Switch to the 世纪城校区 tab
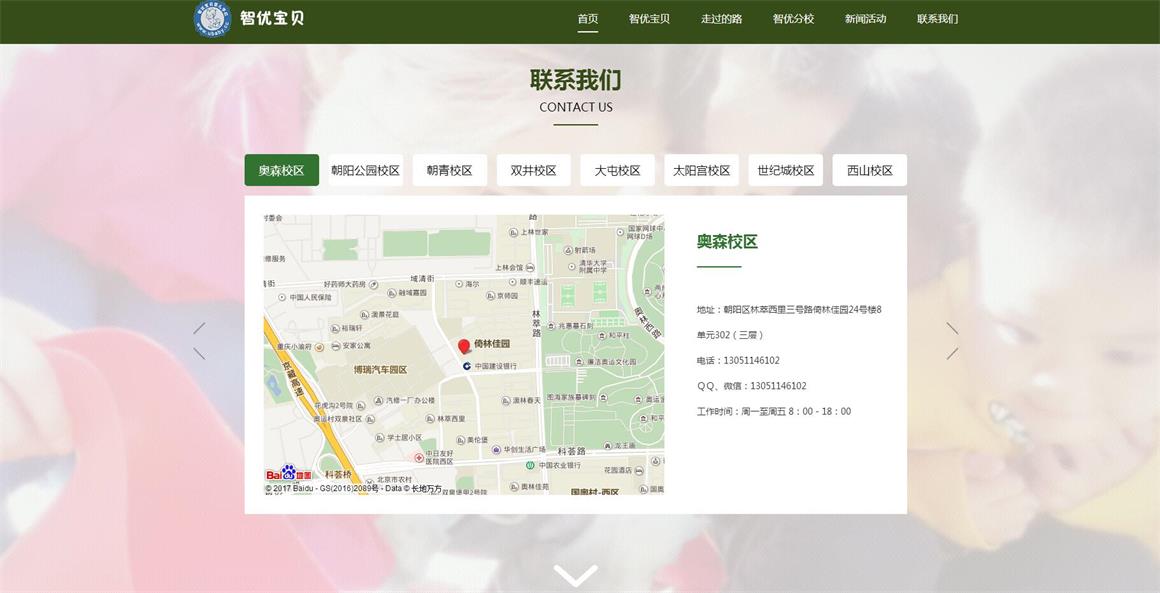1160x593 pixels. (x=786, y=170)
